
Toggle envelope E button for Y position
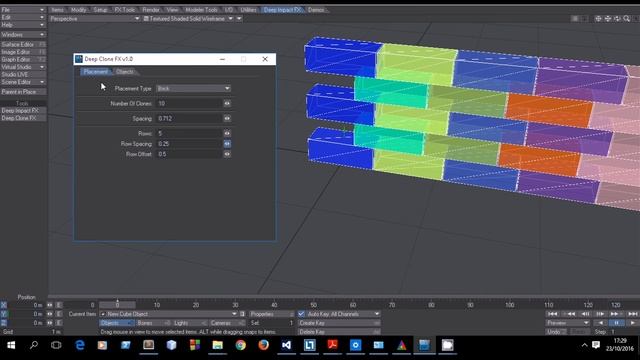click(59, 314)
